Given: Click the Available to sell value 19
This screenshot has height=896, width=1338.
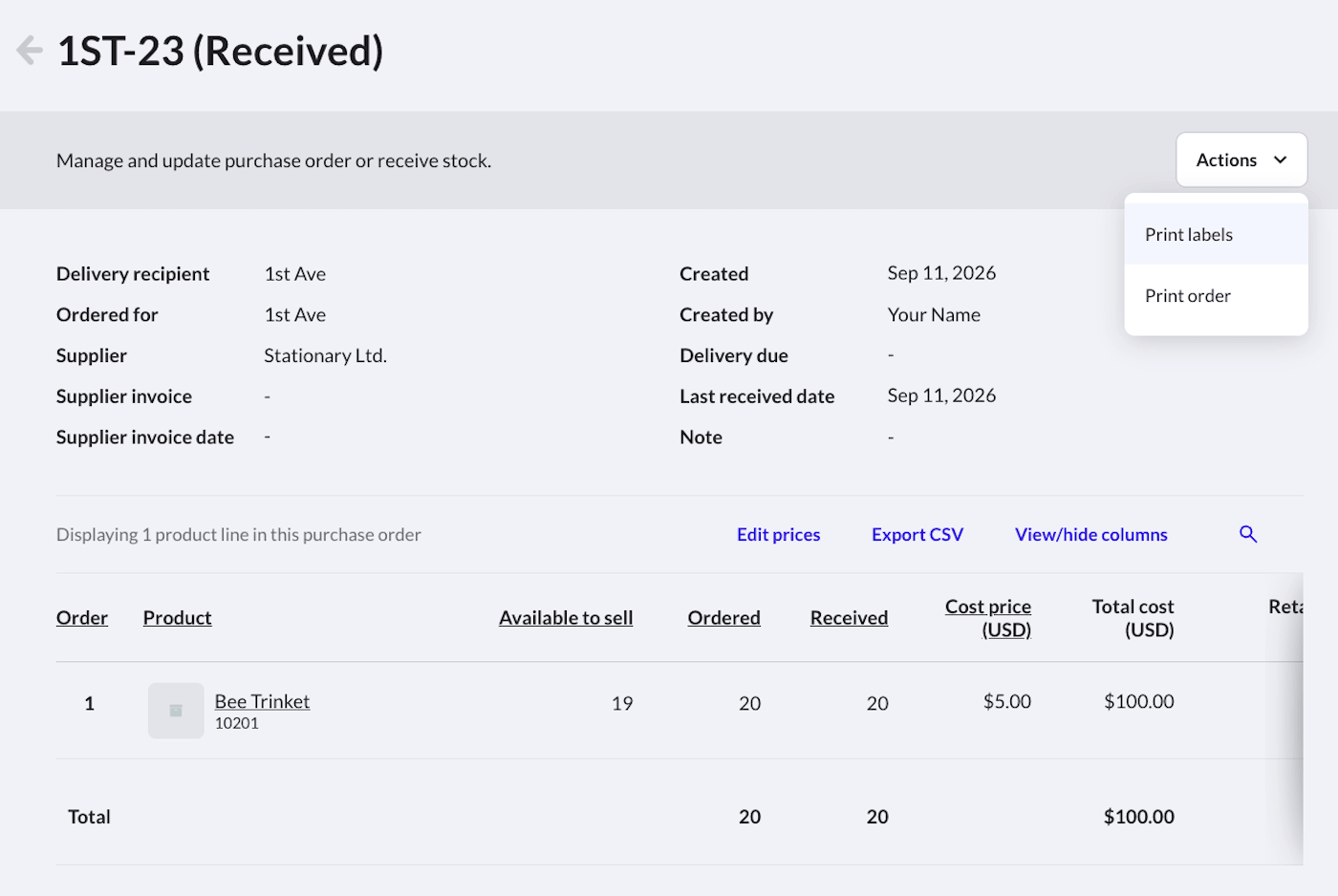Looking at the screenshot, I should tap(622, 703).
